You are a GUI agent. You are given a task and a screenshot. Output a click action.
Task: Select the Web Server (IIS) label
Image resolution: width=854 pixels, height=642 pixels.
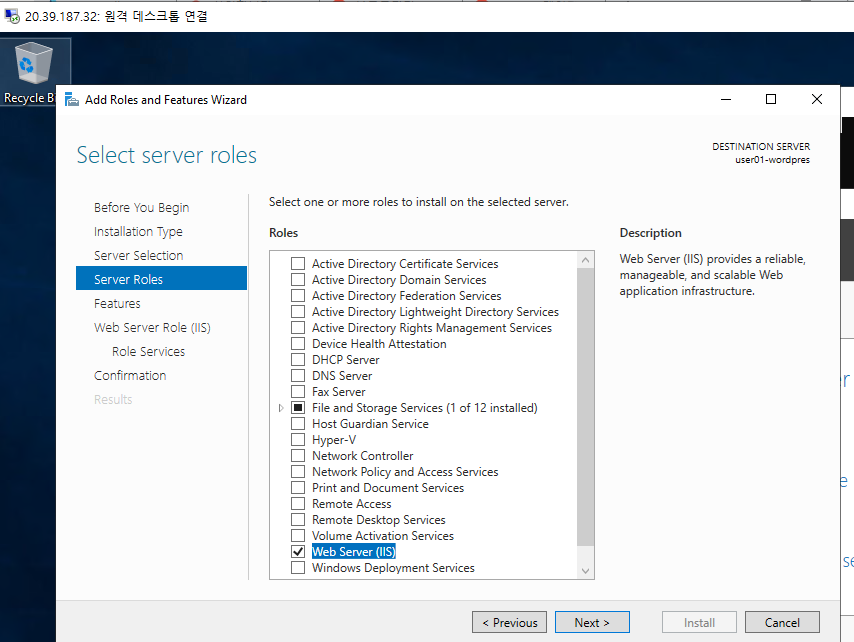pos(353,552)
